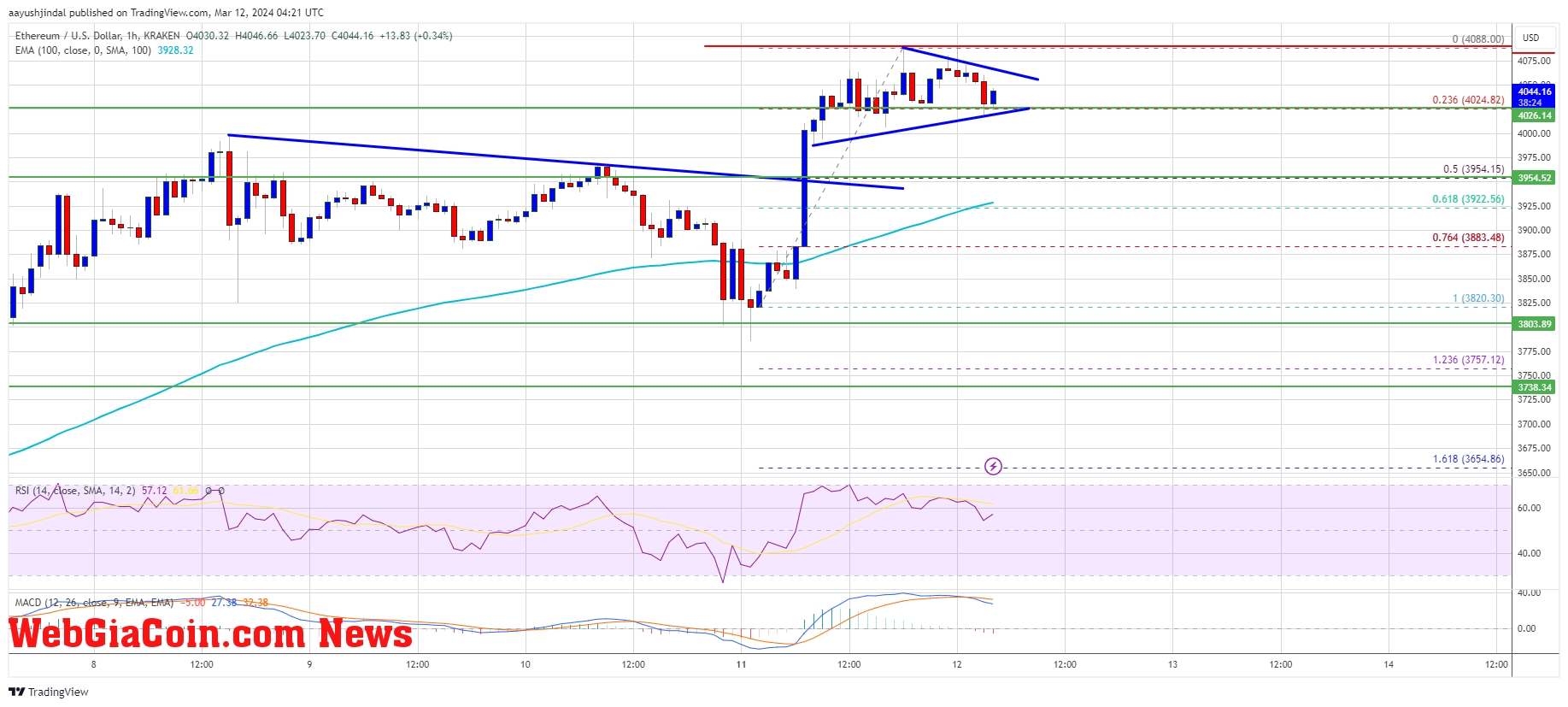Click the green price label 3738.34

pos(1534,387)
